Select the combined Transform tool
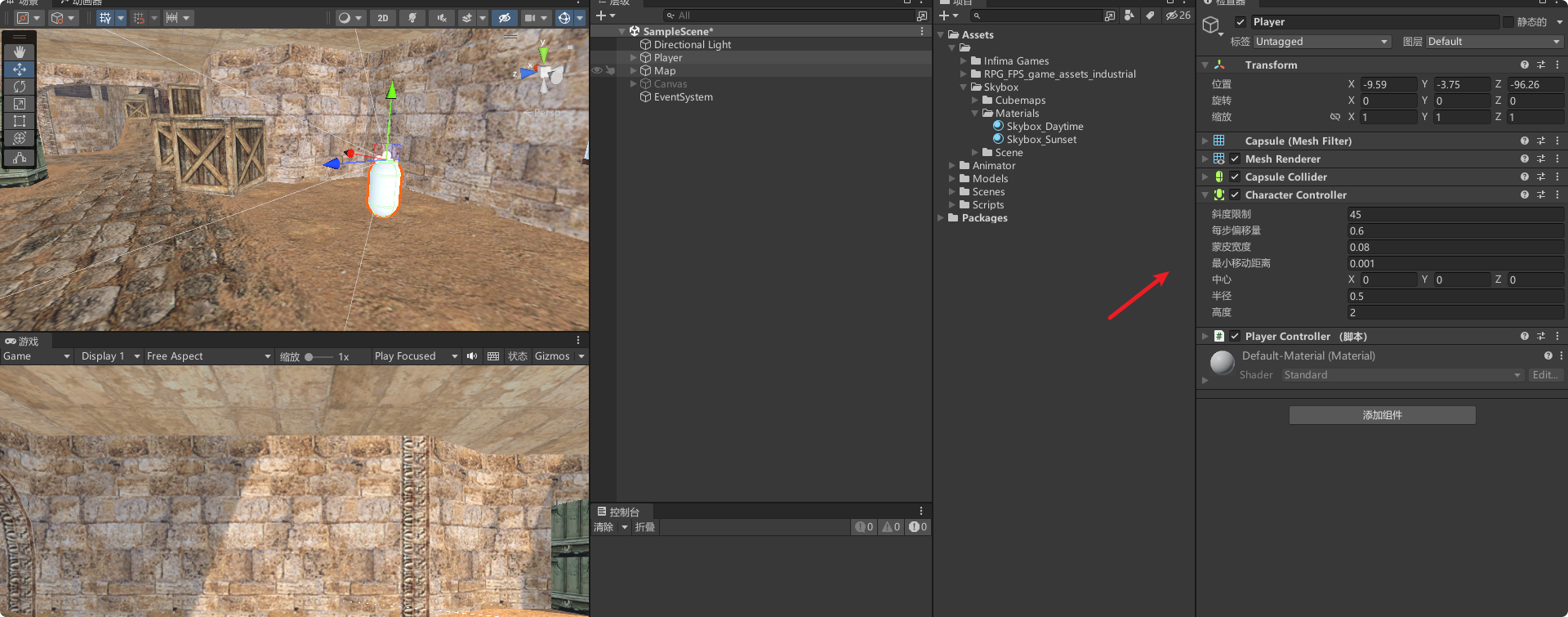This screenshot has width=1568, height=617. click(20, 138)
